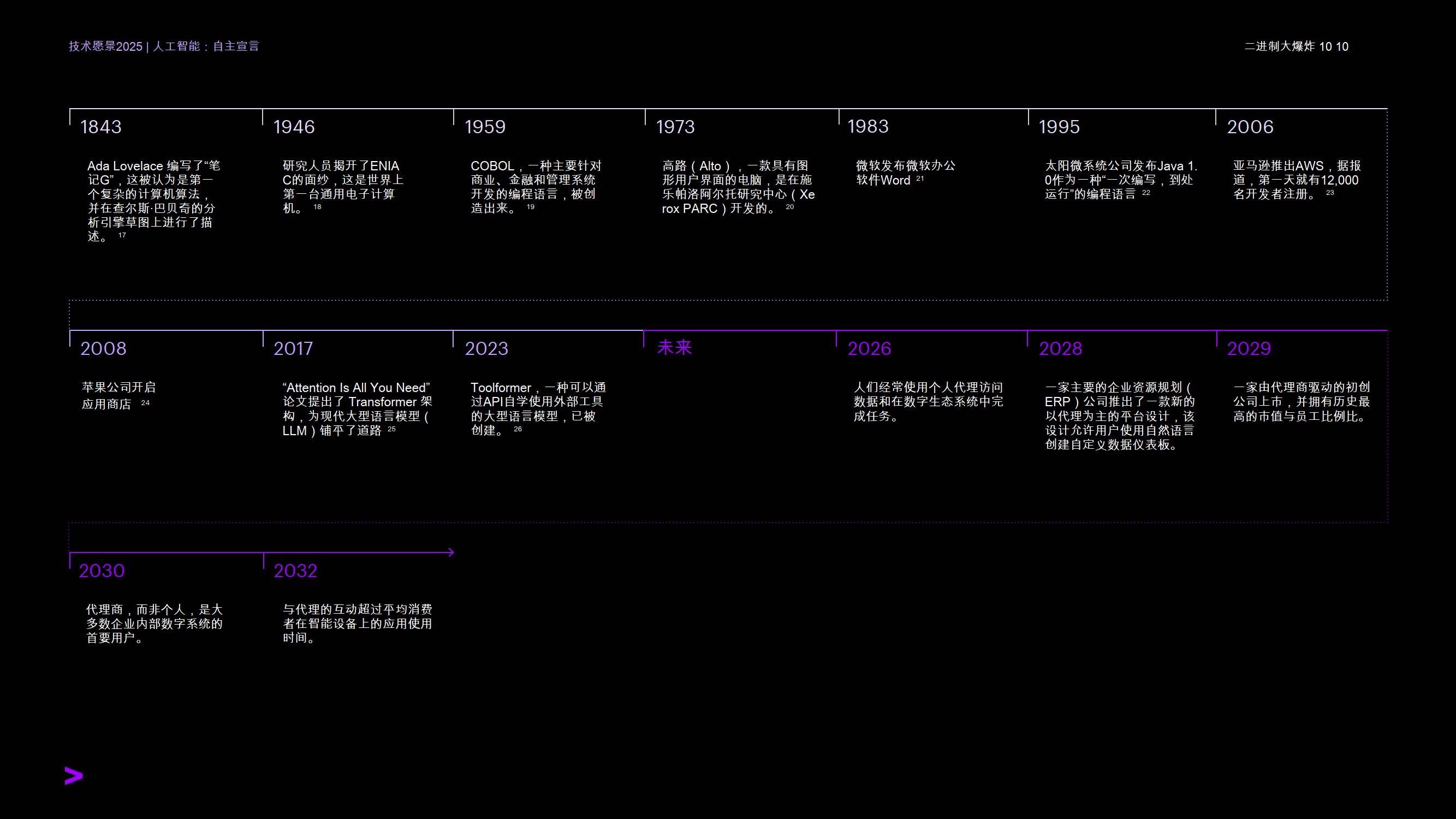
Task: Click the 二进制大爆炸 page label
Action: 1279,46
